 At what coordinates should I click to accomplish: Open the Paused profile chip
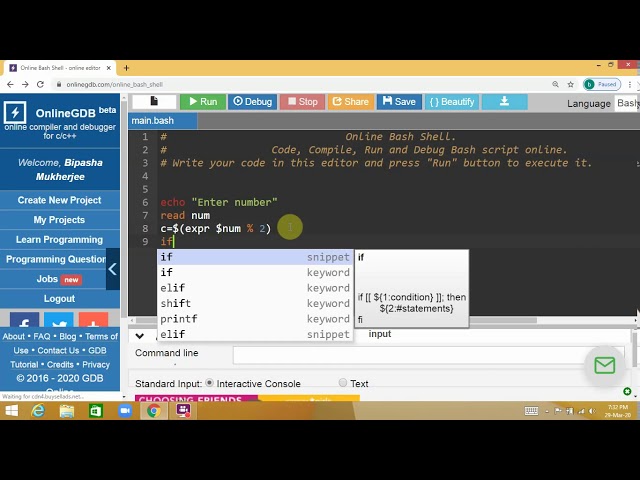(602, 84)
